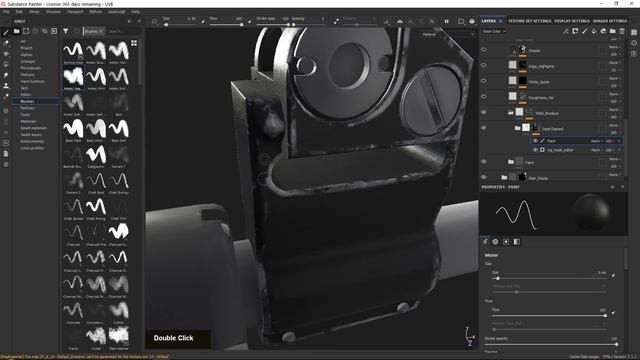Viewport: 640px width, 360px height.
Task: Add a paint layer with brush icon
Action: (584, 31)
